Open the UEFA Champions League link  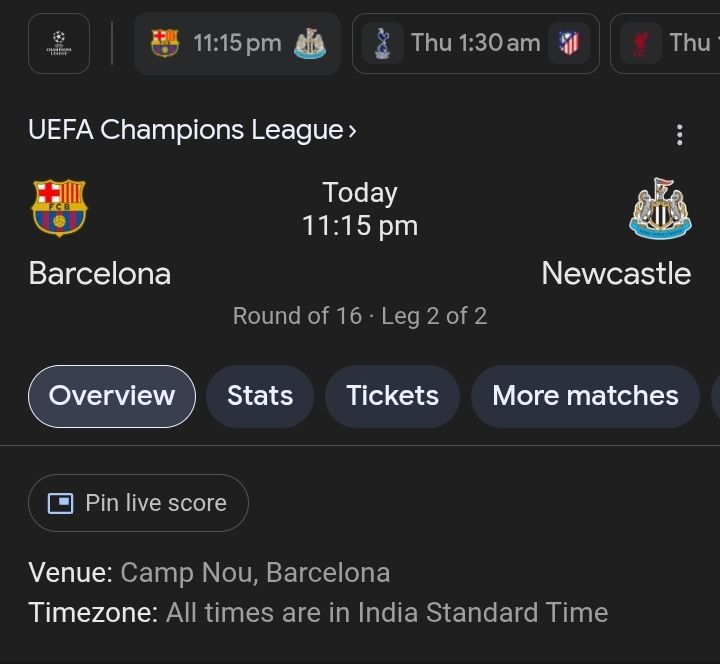pos(185,130)
